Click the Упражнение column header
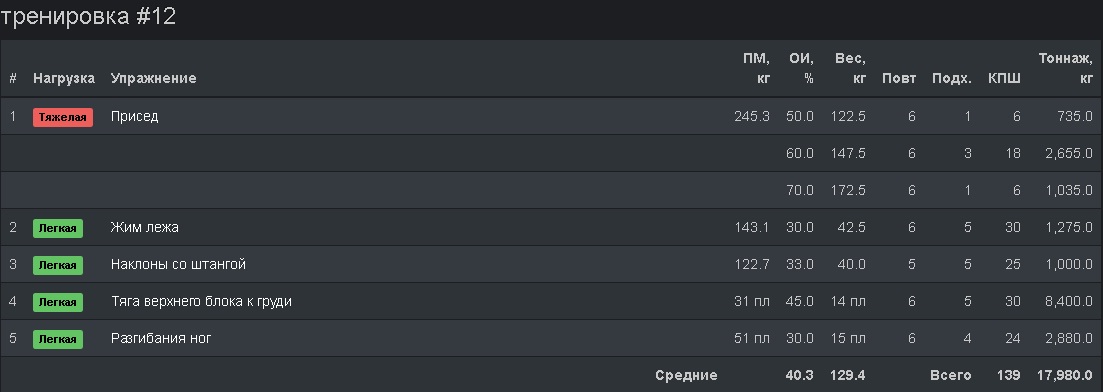This screenshot has height=392, width=1103. [x=153, y=78]
